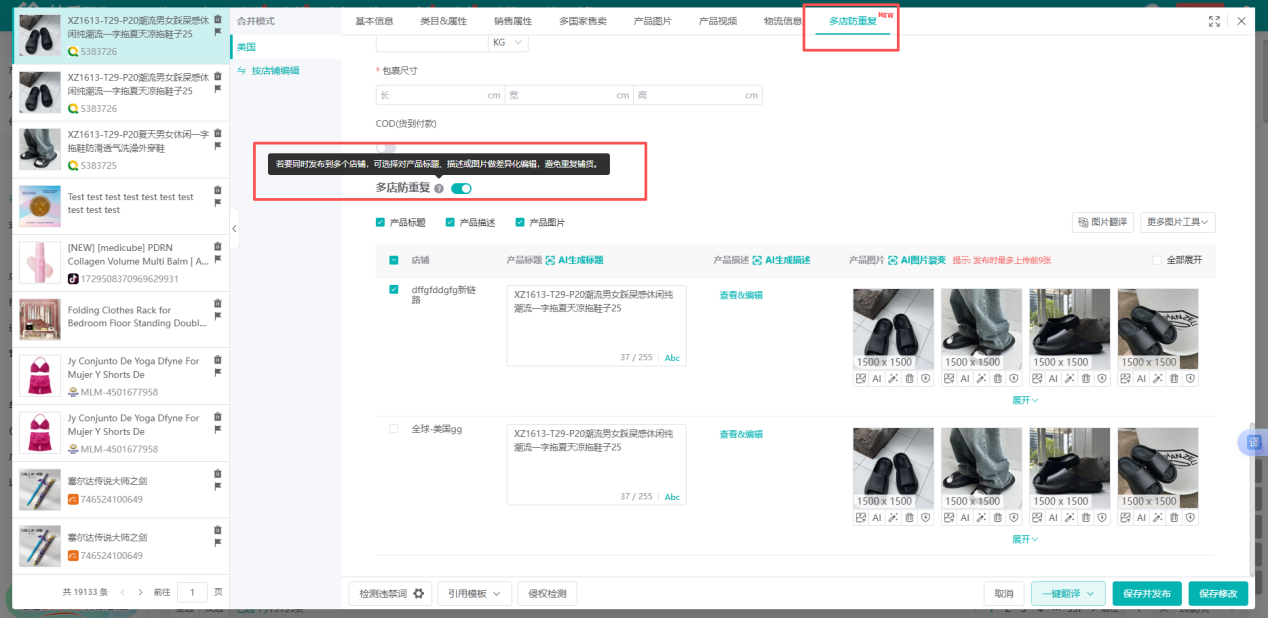Click the 全球-美国gg product title text box
Image resolution: width=1268 pixels, height=618 pixels.
point(597,465)
